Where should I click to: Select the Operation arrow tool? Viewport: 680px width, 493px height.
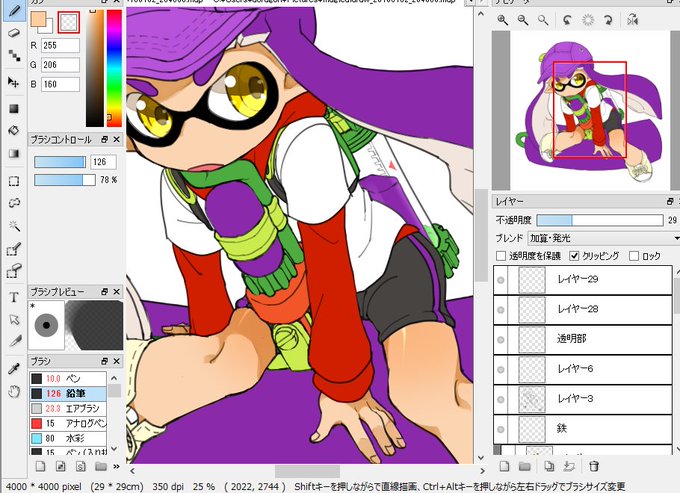click(14, 320)
